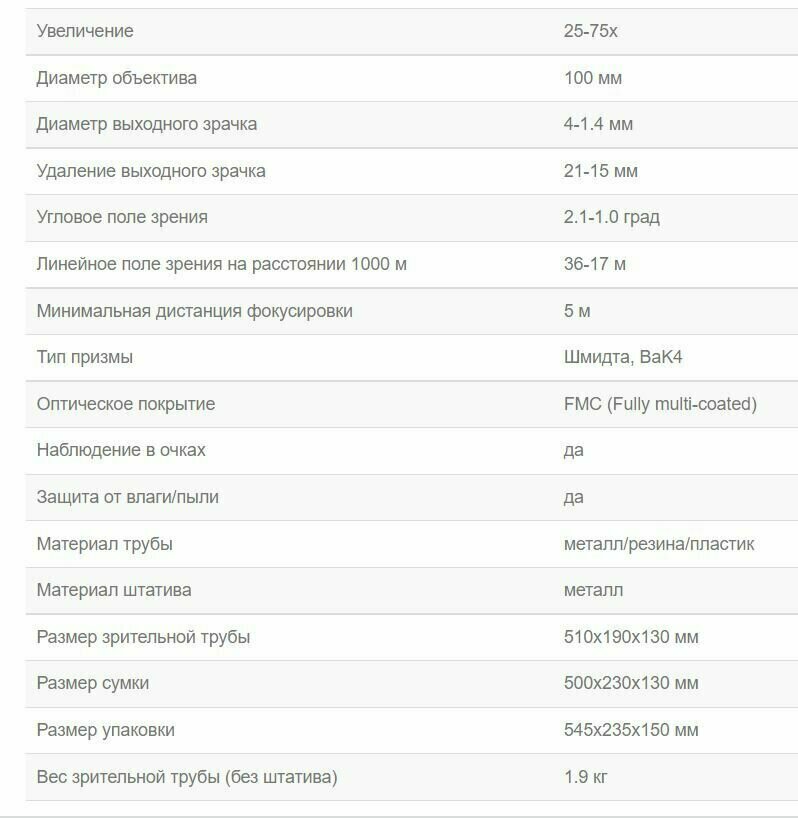Select the 2.1-1.0 град value
The width and height of the screenshot is (798, 818).
coord(612,217)
